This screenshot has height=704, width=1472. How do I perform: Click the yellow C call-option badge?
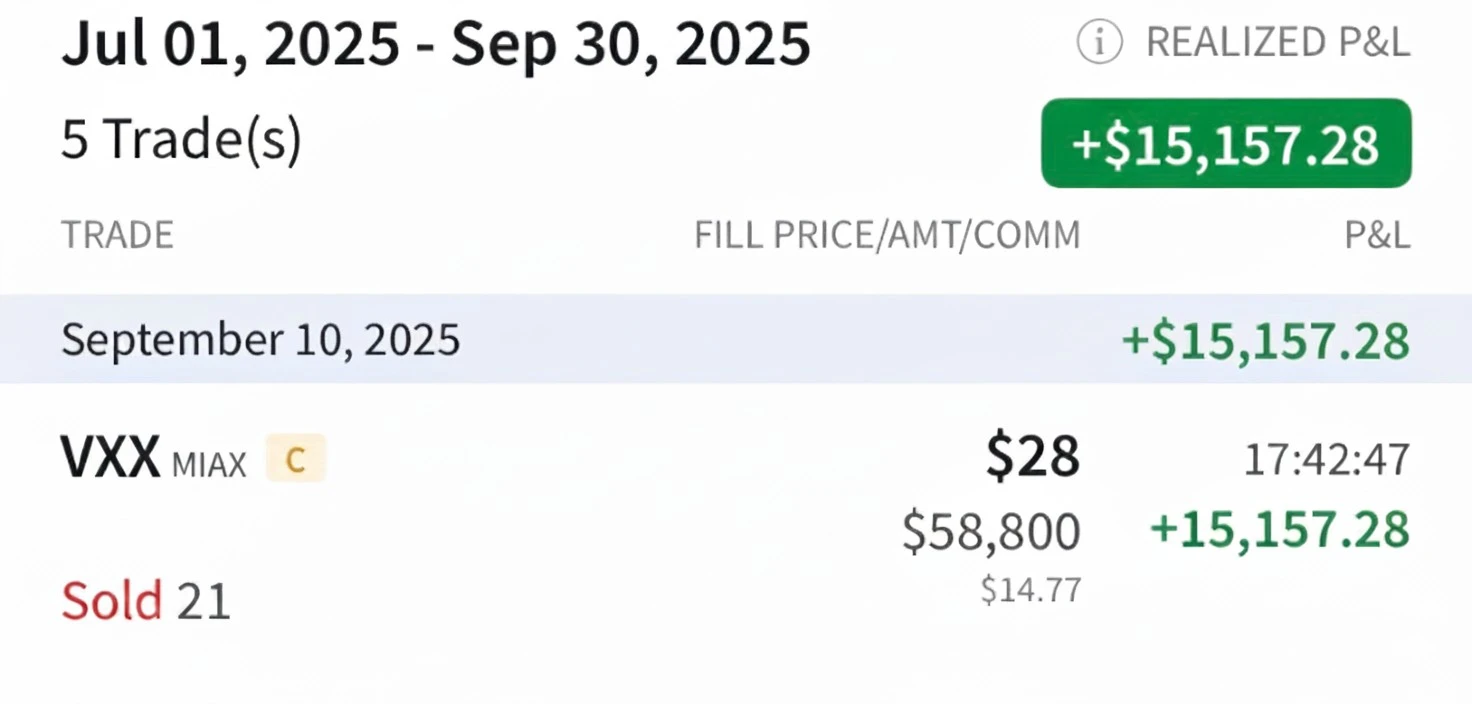click(295, 458)
